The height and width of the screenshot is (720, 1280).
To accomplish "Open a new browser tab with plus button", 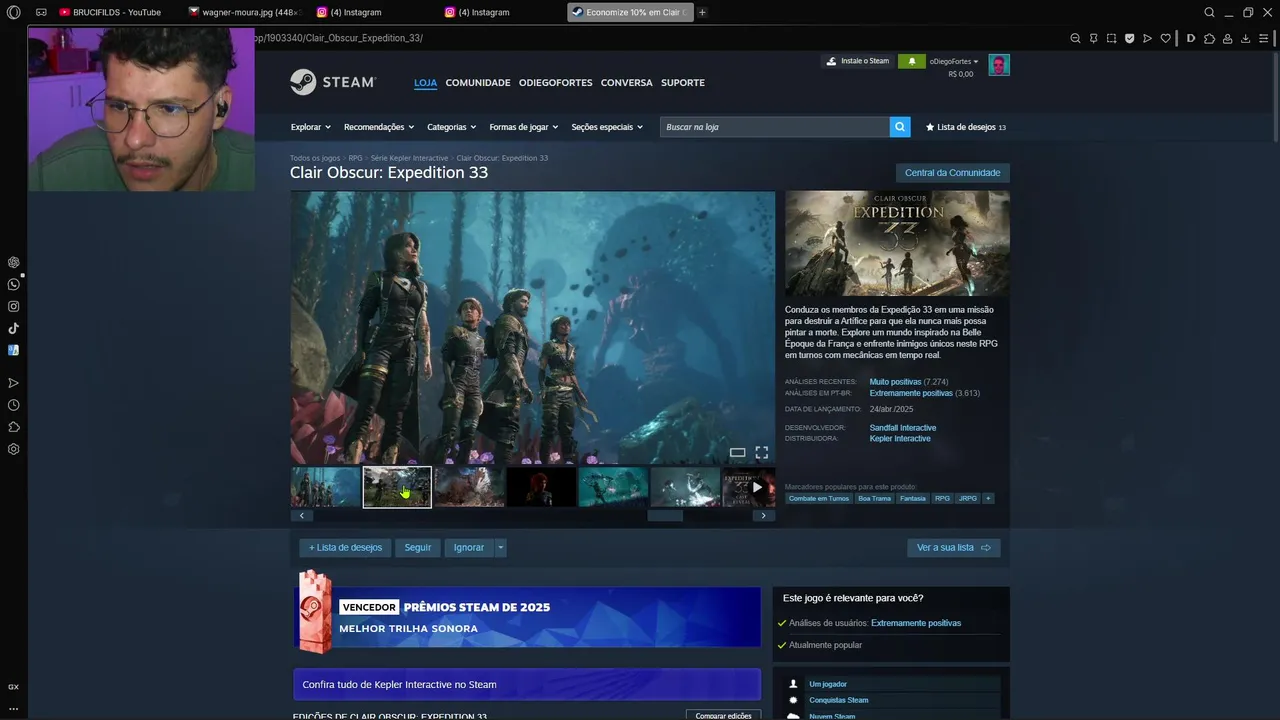I will click(x=702, y=12).
